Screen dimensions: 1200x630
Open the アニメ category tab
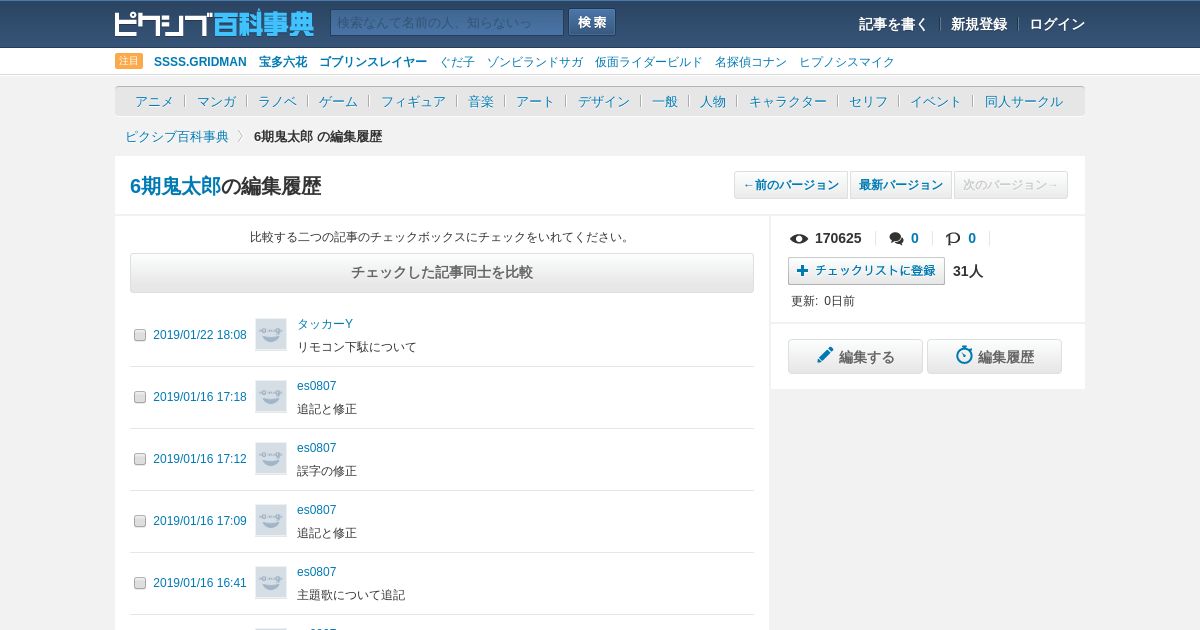coord(154,101)
